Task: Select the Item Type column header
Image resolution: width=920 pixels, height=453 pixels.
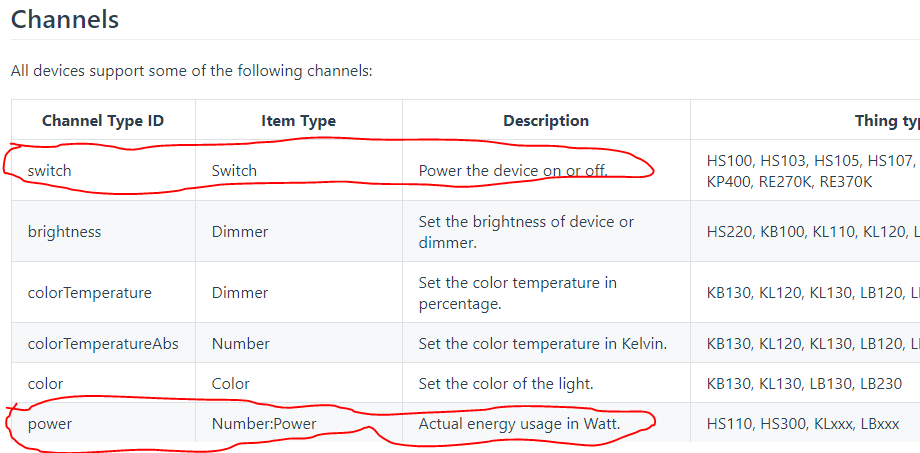Action: (299, 121)
